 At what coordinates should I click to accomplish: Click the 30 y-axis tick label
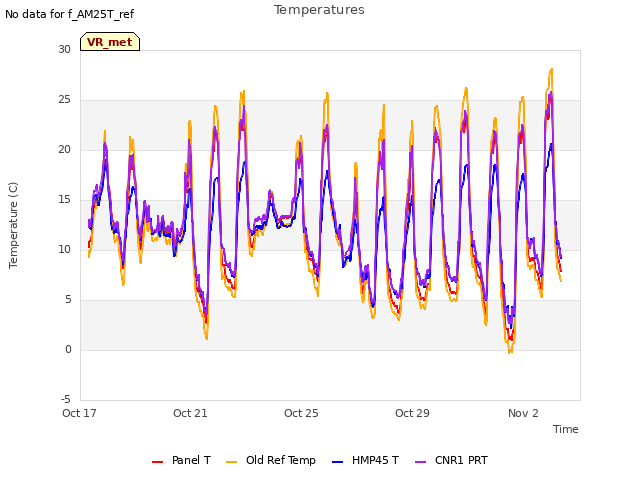[64, 49]
